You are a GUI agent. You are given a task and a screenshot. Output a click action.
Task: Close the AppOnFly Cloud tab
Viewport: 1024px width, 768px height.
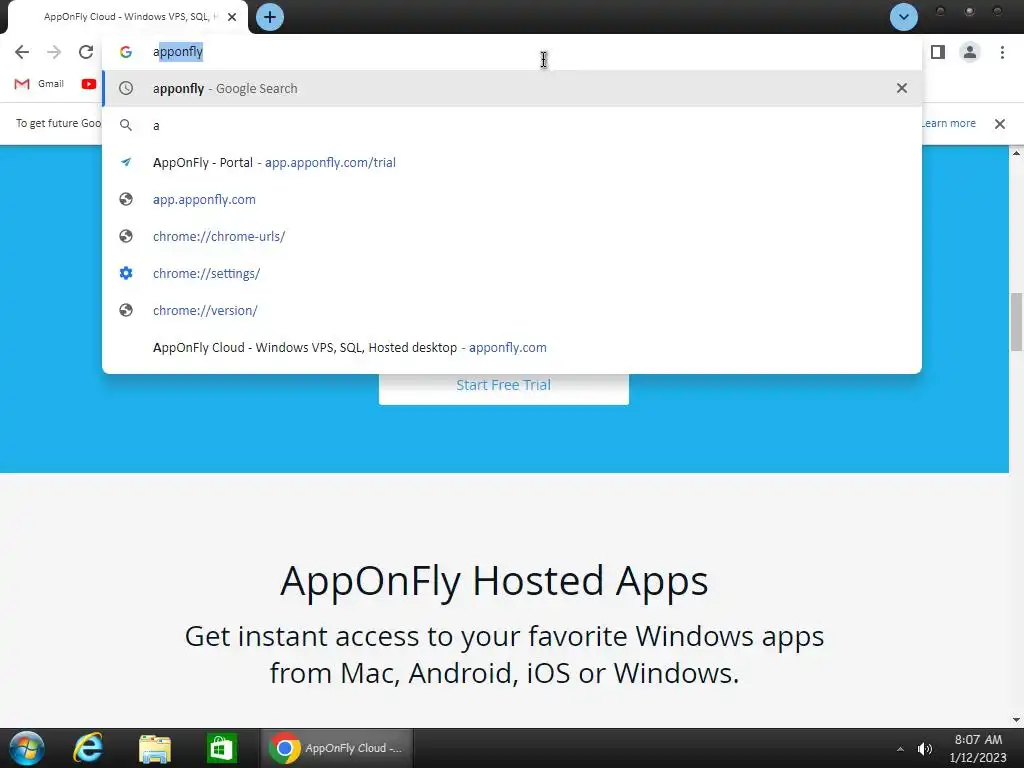[232, 17]
